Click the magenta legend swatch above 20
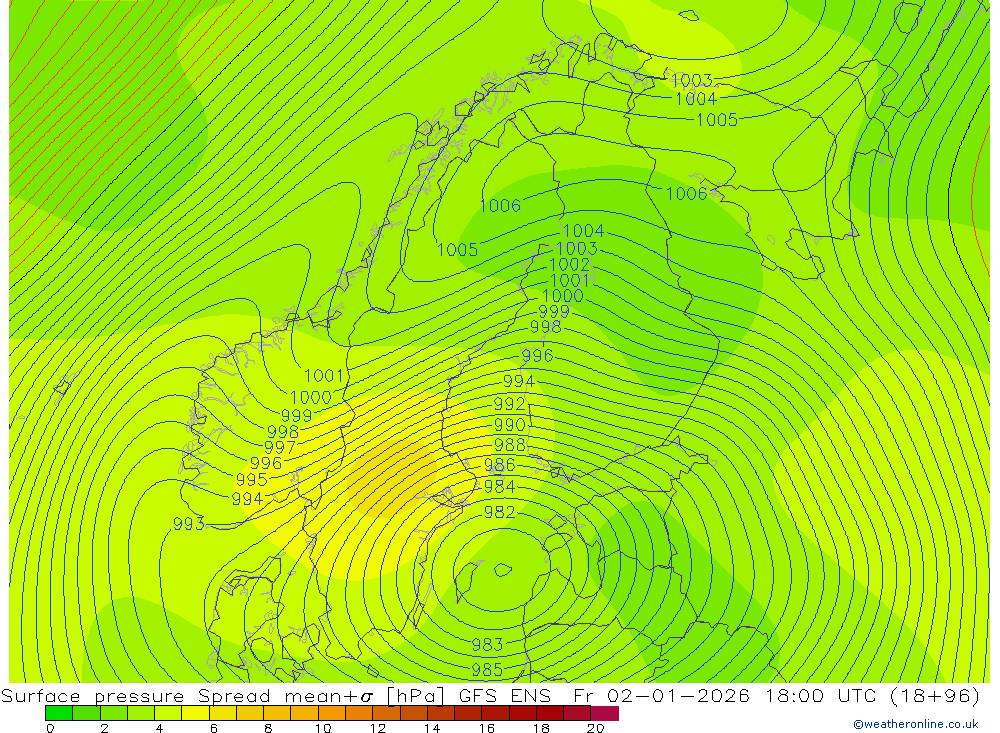The height and width of the screenshot is (733, 1000). (x=605, y=713)
